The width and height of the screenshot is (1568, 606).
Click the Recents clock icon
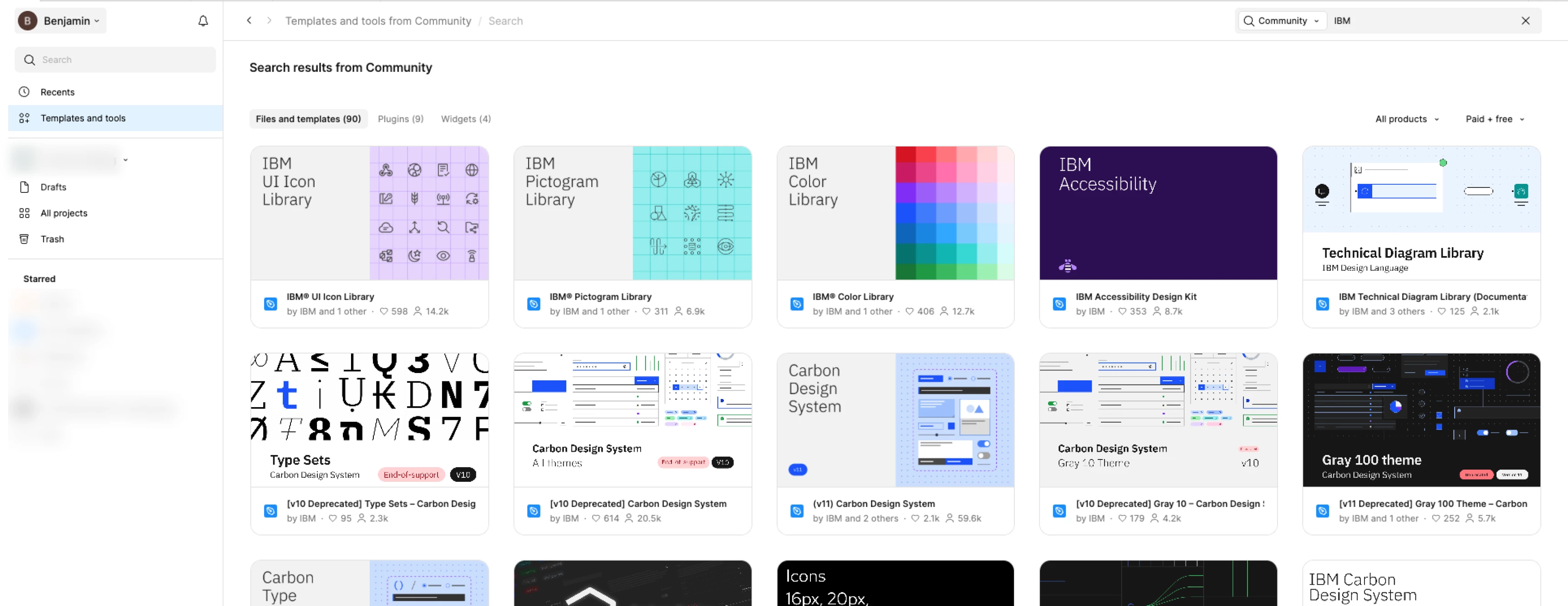pyautogui.click(x=24, y=92)
